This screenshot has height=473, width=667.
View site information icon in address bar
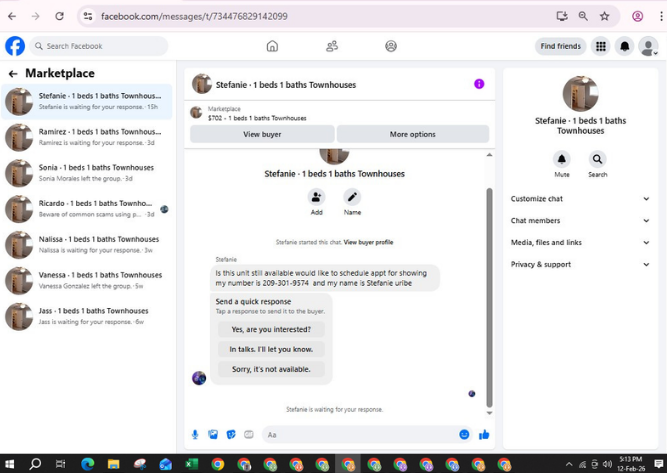coord(88,16)
